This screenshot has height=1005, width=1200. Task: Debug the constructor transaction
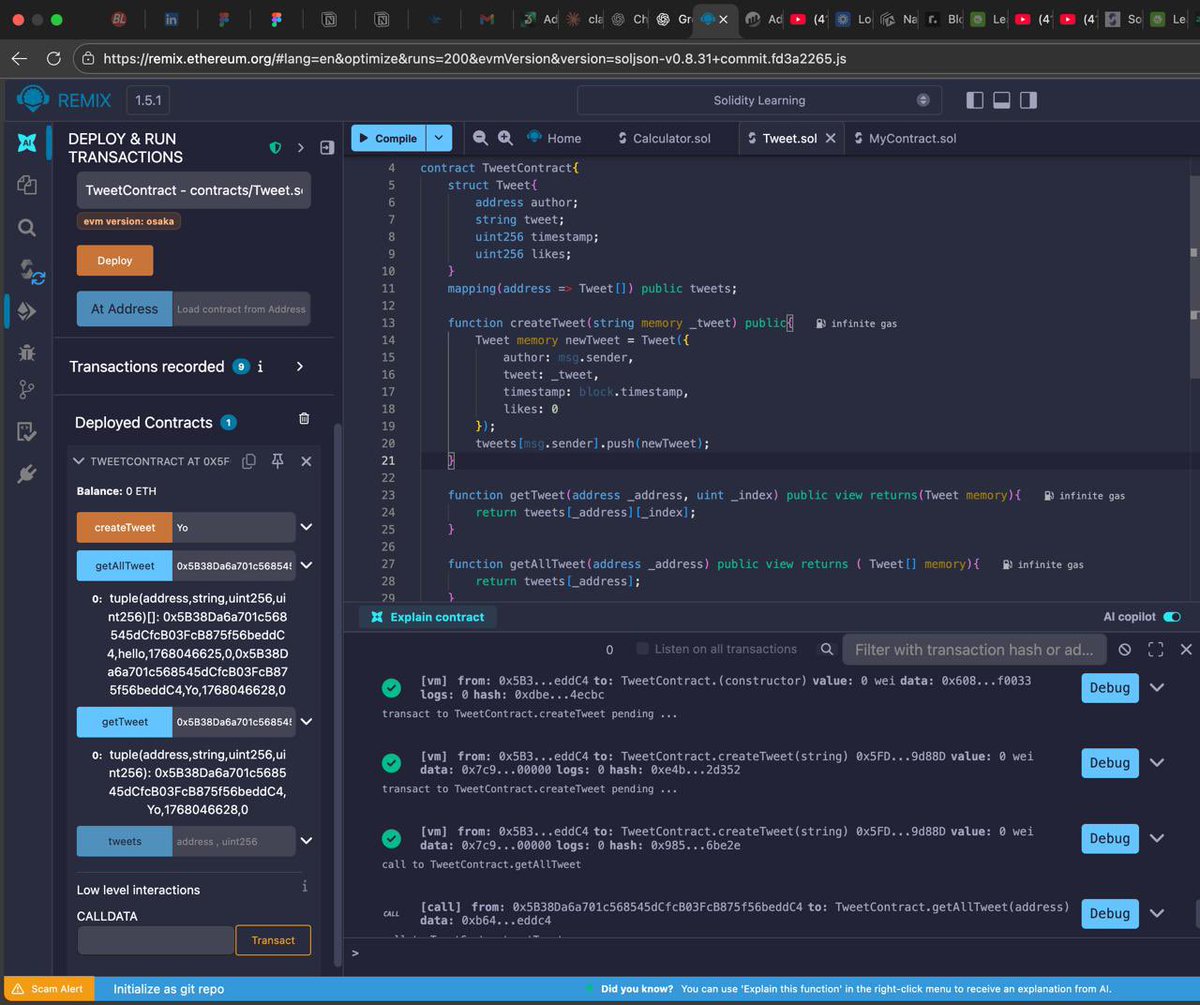coord(1109,688)
